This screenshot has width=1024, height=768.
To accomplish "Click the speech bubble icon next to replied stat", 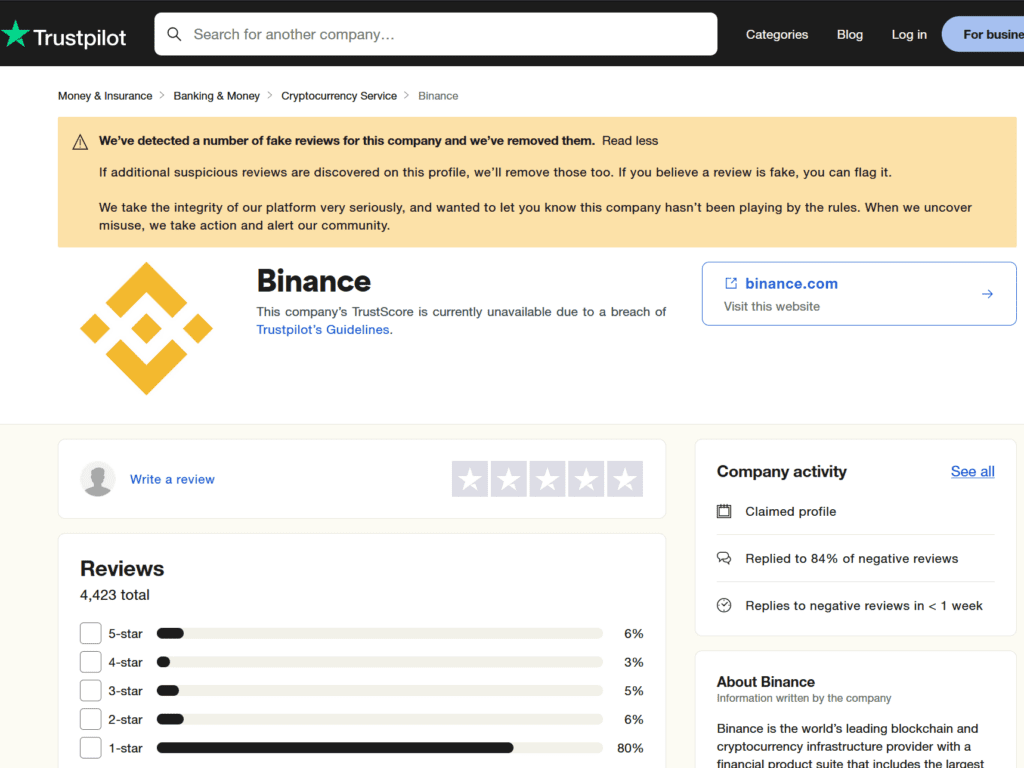I will tap(724, 558).
